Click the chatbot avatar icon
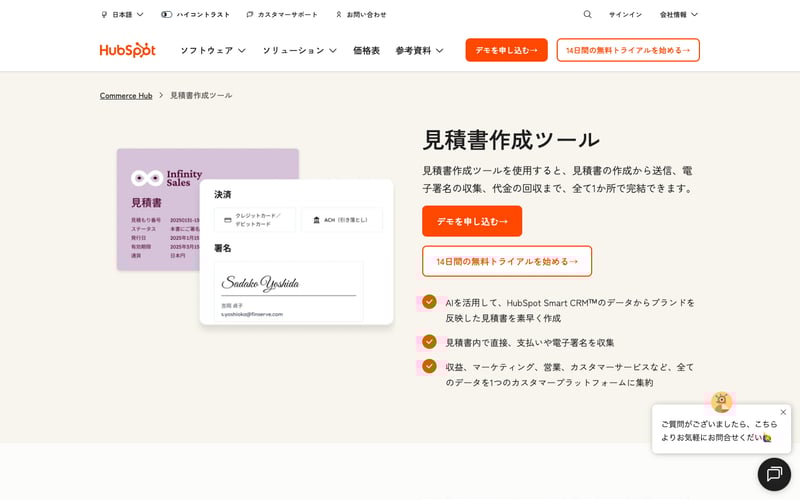Image resolution: width=800 pixels, height=500 pixels. coord(721,402)
